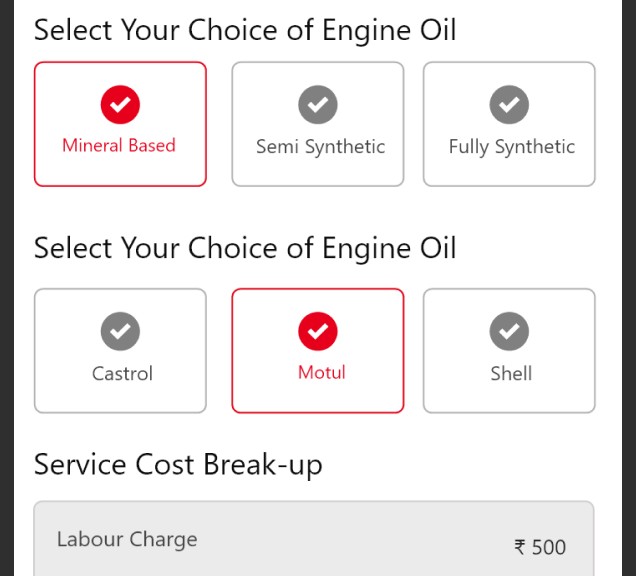Viewport: 636px width, 576px height.
Task: Pick the Fully Synthetic text label
Action: tap(511, 147)
